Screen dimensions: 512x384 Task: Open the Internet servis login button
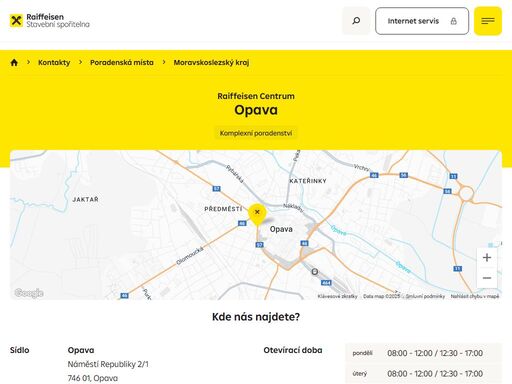point(422,21)
